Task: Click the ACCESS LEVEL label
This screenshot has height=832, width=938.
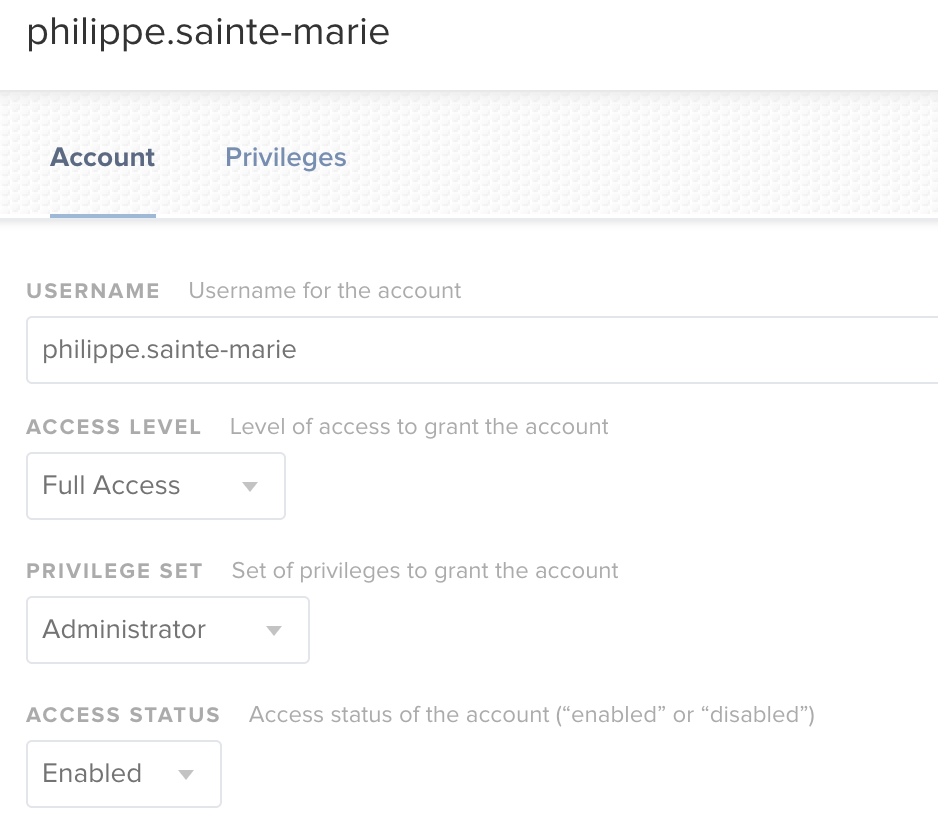Action: (x=114, y=427)
